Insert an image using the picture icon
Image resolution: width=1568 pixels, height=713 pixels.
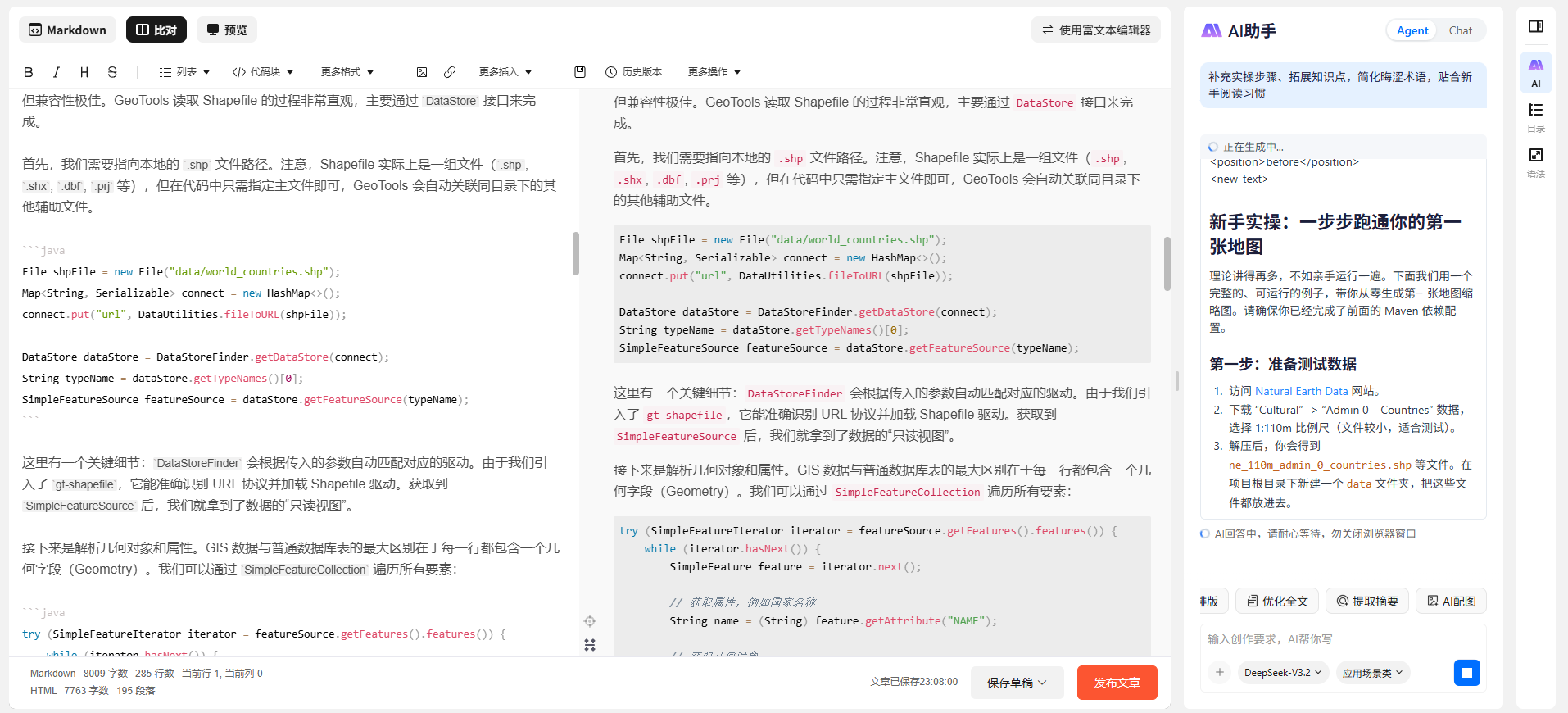tap(422, 72)
